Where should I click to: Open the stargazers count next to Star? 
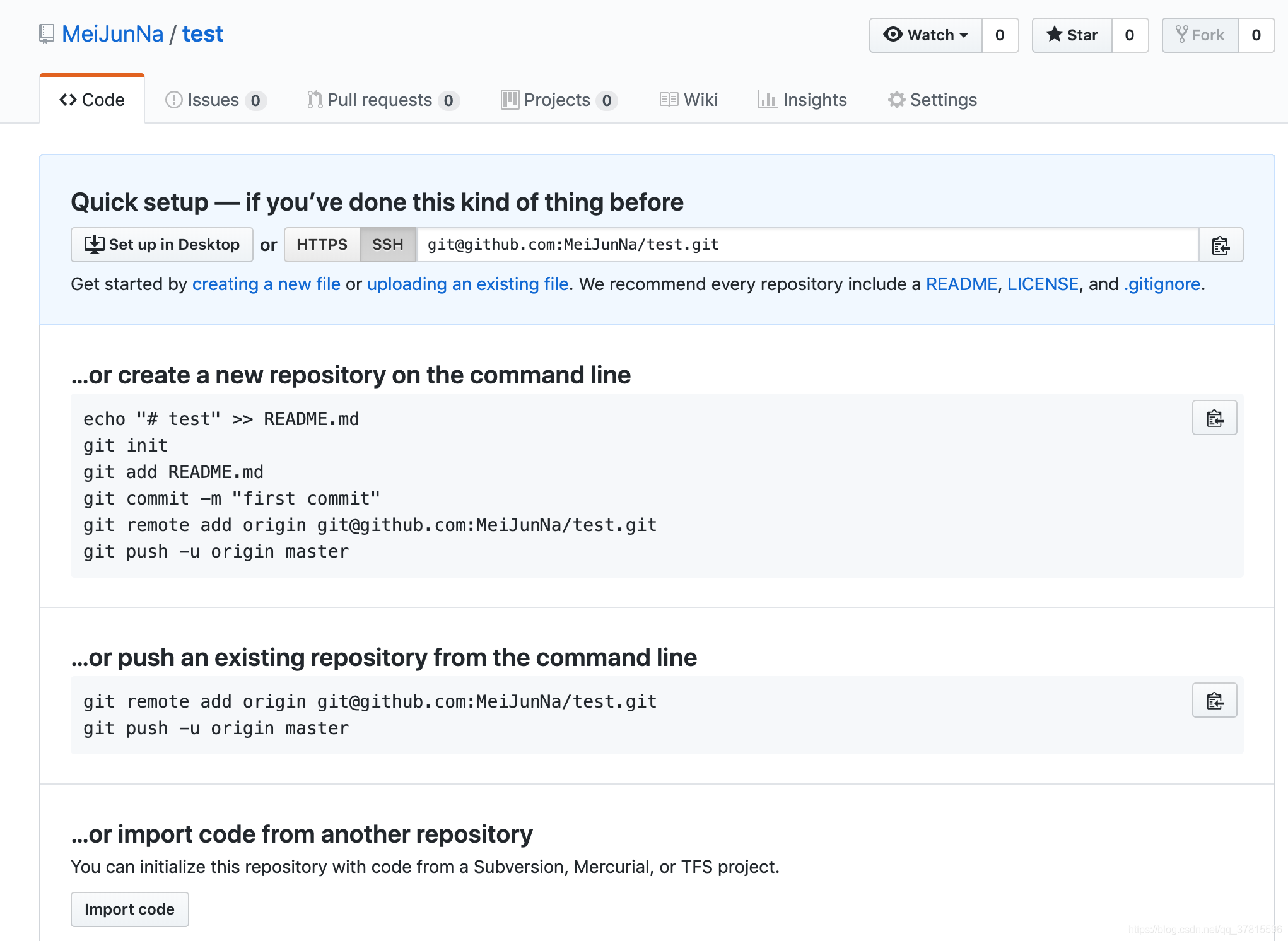tap(1130, 35)
